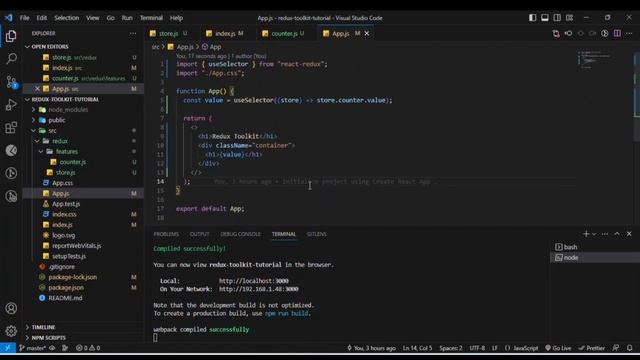Viewport: 640px width, 360px height.
Task: Click the master branch in status bar
Action: (x=33, y=348)
